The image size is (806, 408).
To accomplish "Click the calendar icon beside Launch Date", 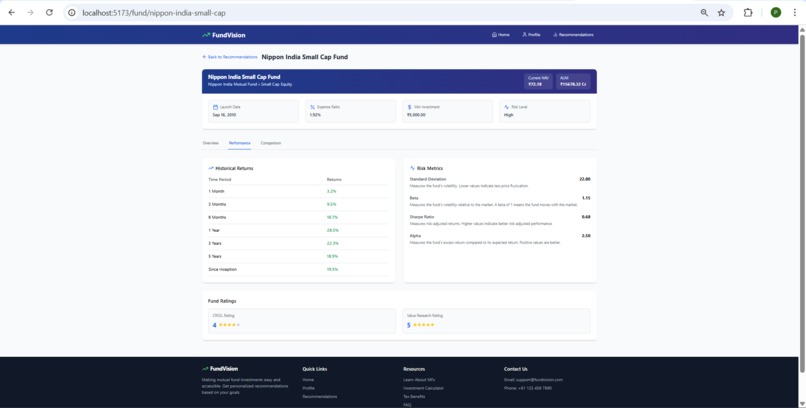I will [x=215, y=107].
